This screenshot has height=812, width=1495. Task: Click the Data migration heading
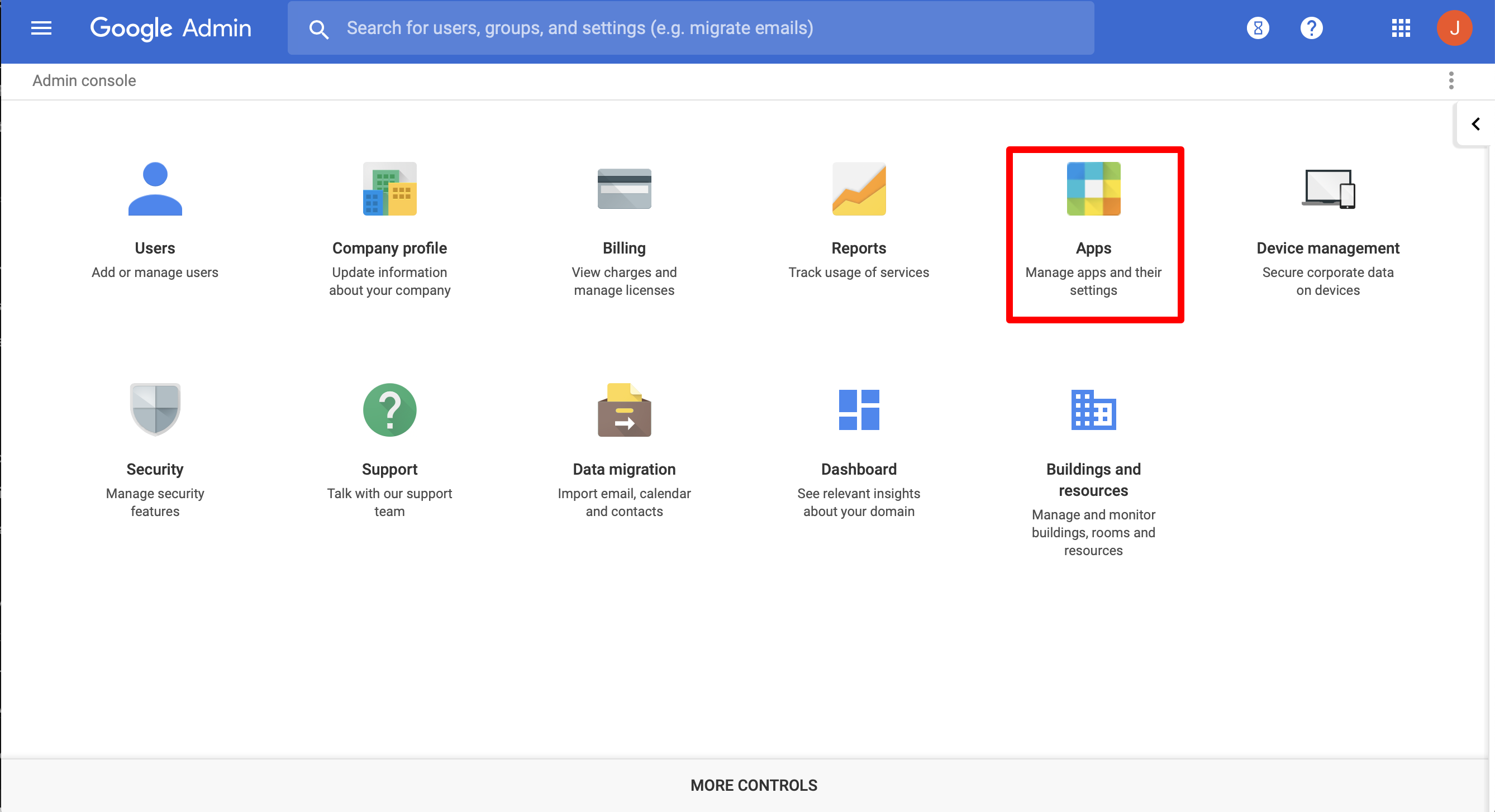[x=624, y=469]
